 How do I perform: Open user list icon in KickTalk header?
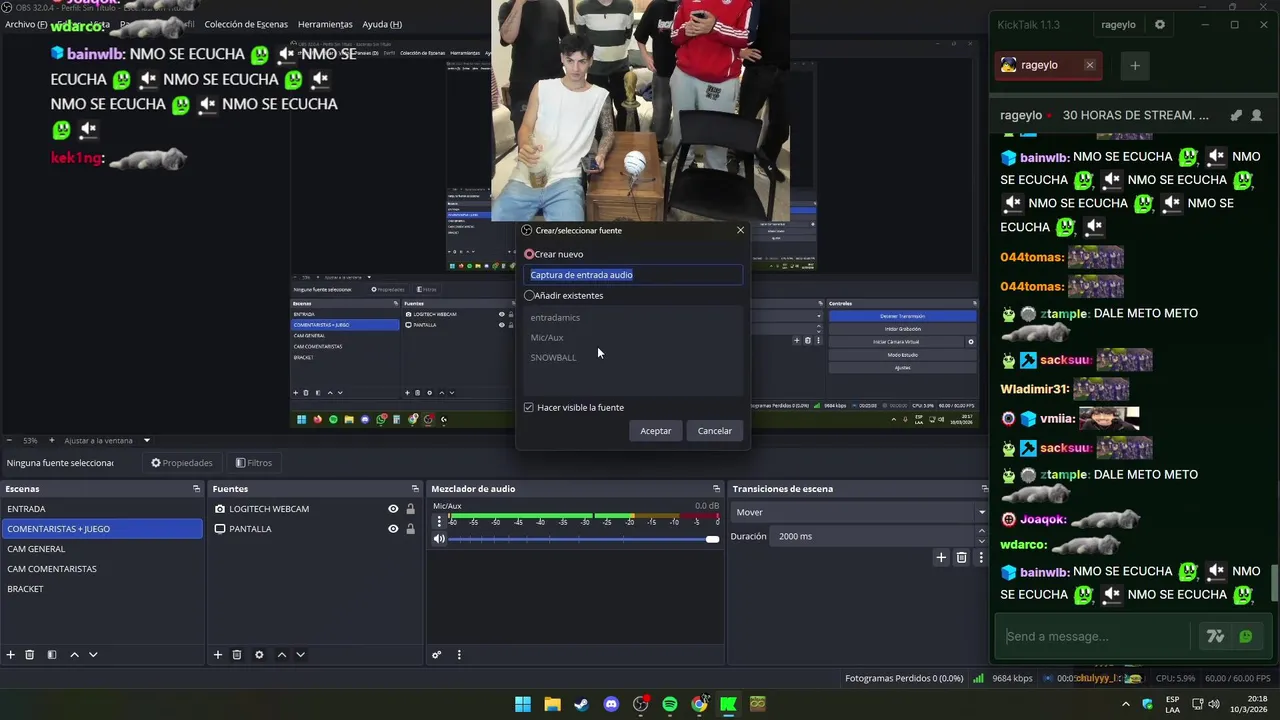(1257, 115)
